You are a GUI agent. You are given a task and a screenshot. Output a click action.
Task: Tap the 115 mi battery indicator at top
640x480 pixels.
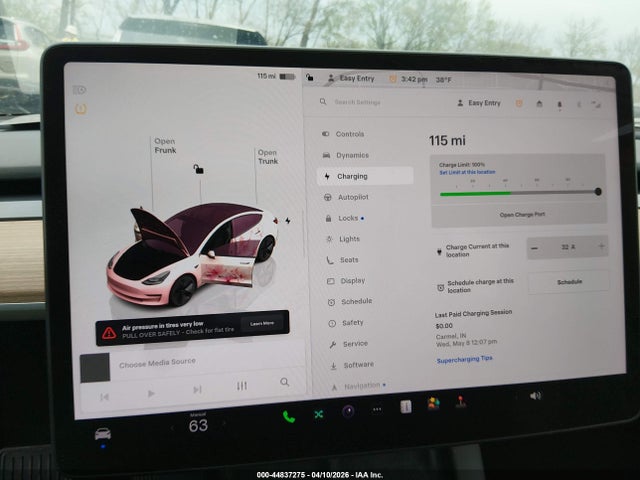[276, 76]
